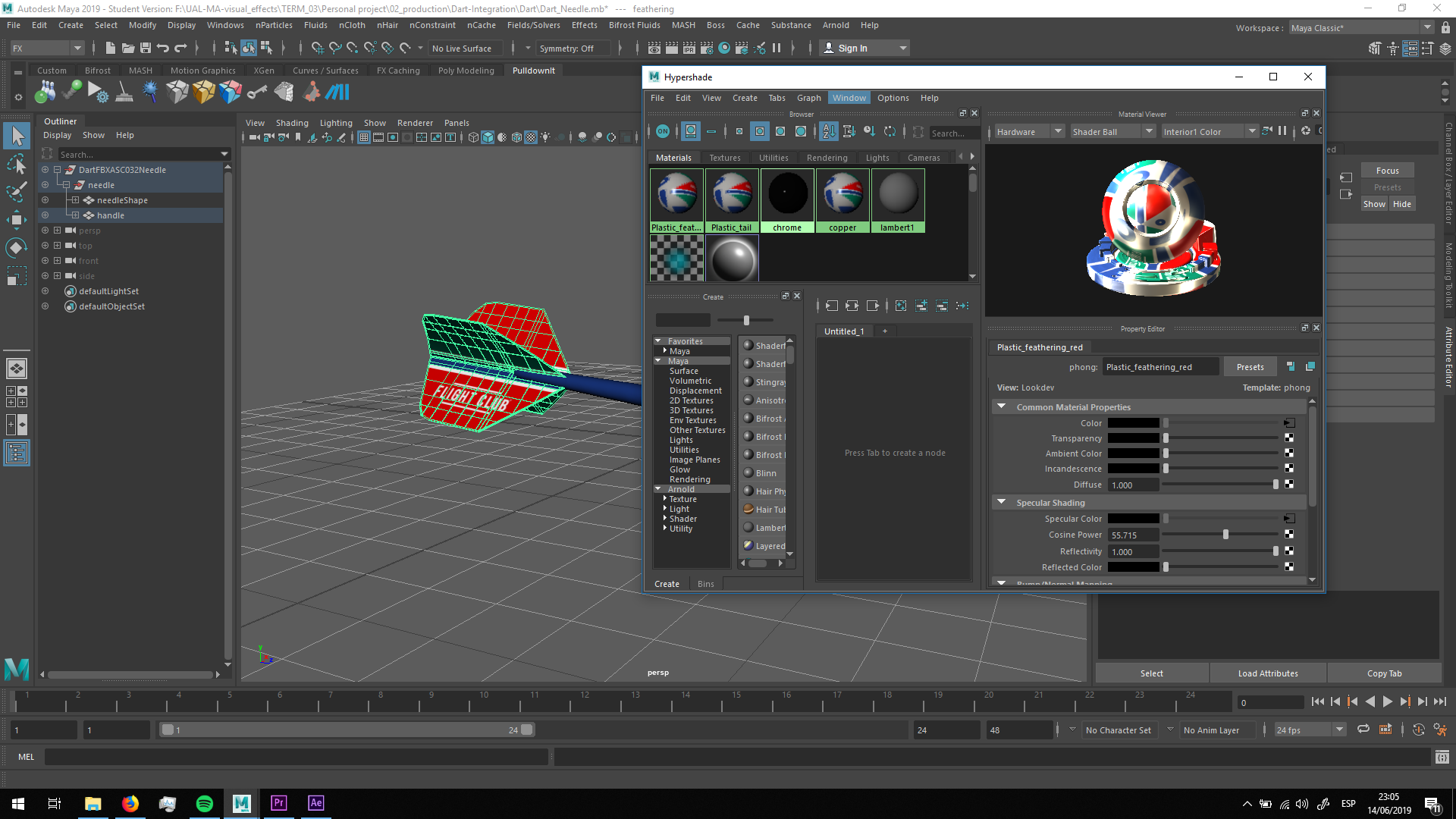Click the Play forwards button

click(1387, 702)
